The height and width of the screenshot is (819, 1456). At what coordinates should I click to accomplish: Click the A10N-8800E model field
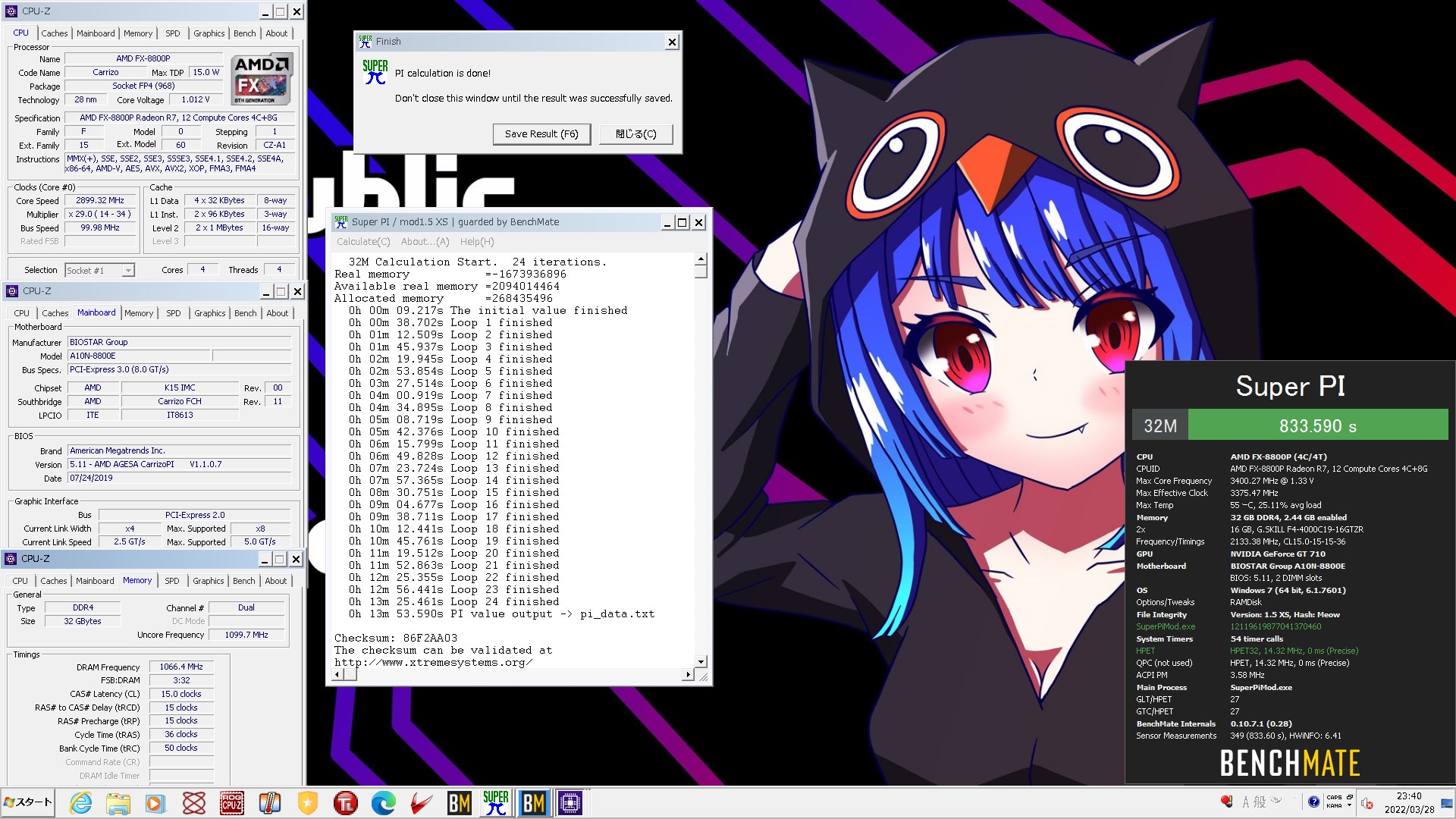pyautogui.click(x=140, y=356)
